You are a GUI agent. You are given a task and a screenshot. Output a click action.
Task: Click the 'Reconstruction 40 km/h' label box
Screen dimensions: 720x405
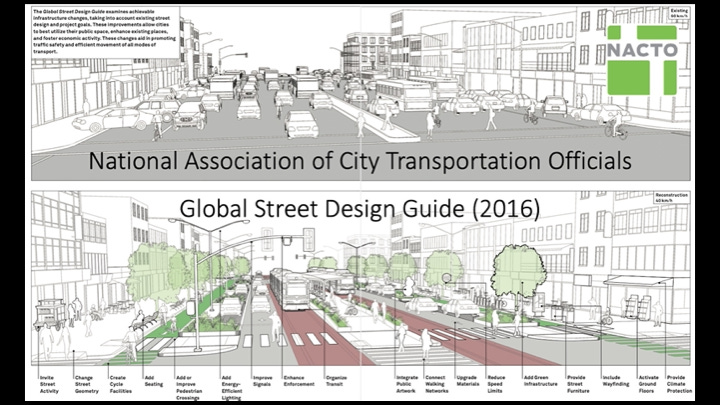click(671, 198)
